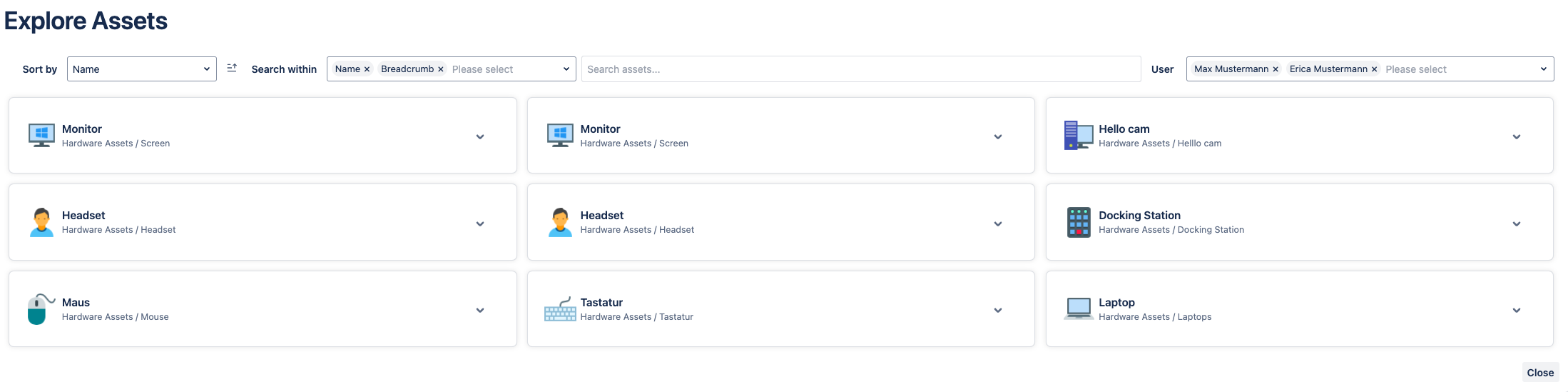Expand the Laptop asset card
This screenshot has height=392, width=1568.
tap(1516, 310)
